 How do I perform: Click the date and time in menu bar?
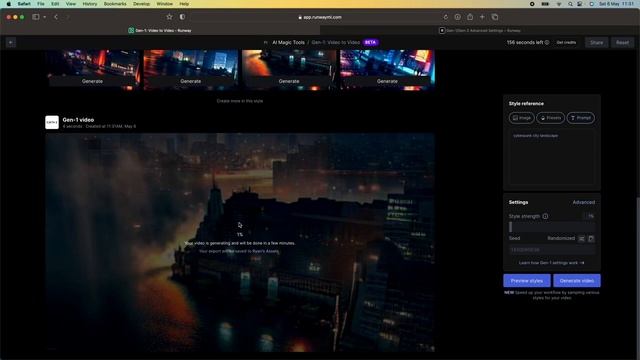pyautogui.click(x=616, y=4)
